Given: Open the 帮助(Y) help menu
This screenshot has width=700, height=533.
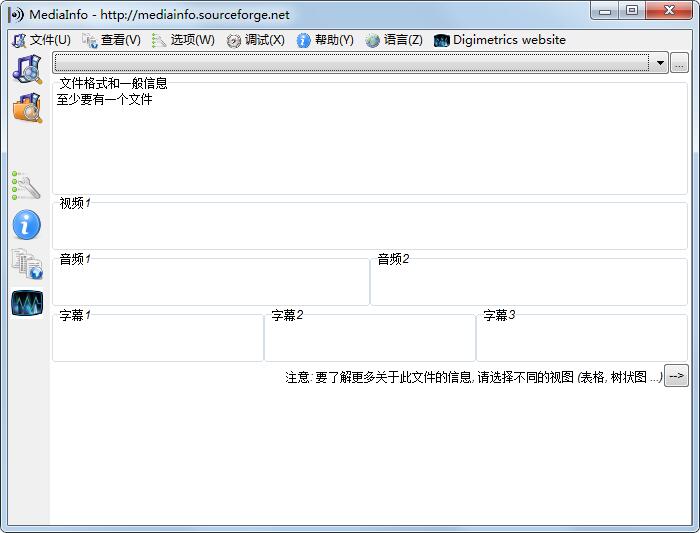Looking at the screenshot, I should click(325, 40).
